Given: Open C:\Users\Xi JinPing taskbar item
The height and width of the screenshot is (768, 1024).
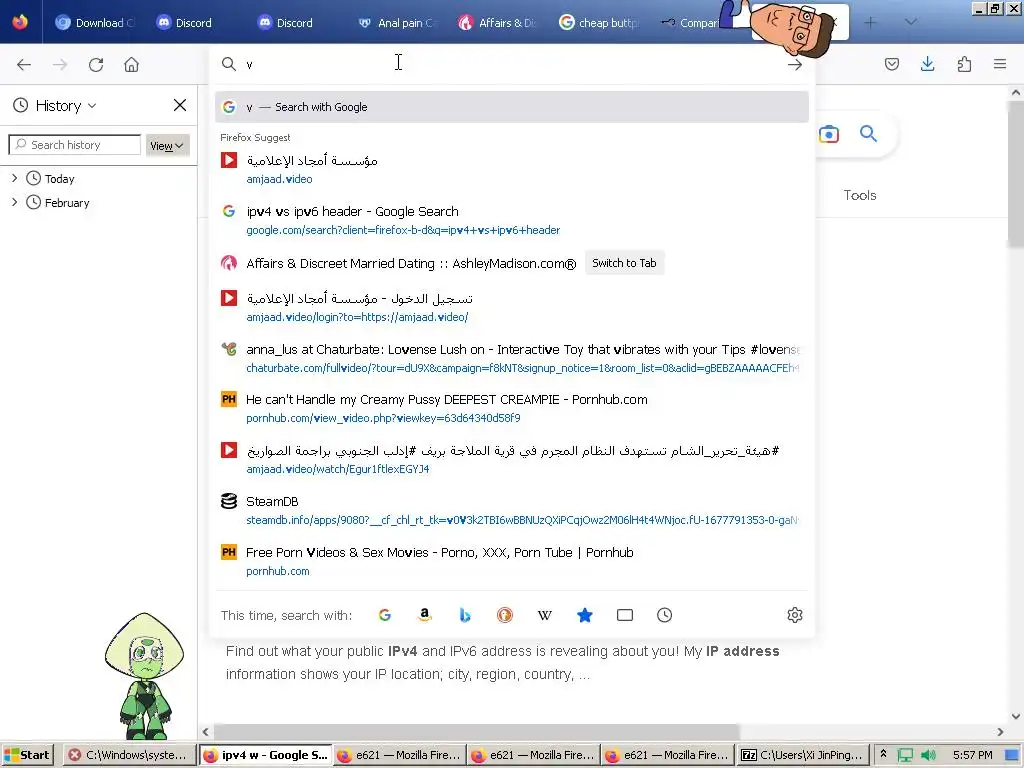Looking at the screenshot, I should [805, 755].
